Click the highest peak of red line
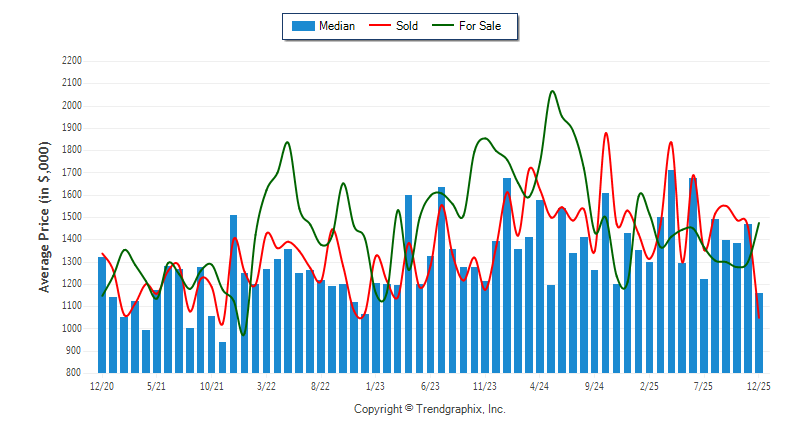 click(x=605, y=133)
